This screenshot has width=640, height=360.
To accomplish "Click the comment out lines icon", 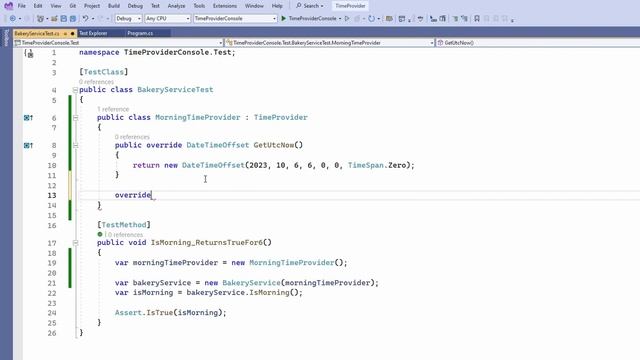I will (455, 18).
